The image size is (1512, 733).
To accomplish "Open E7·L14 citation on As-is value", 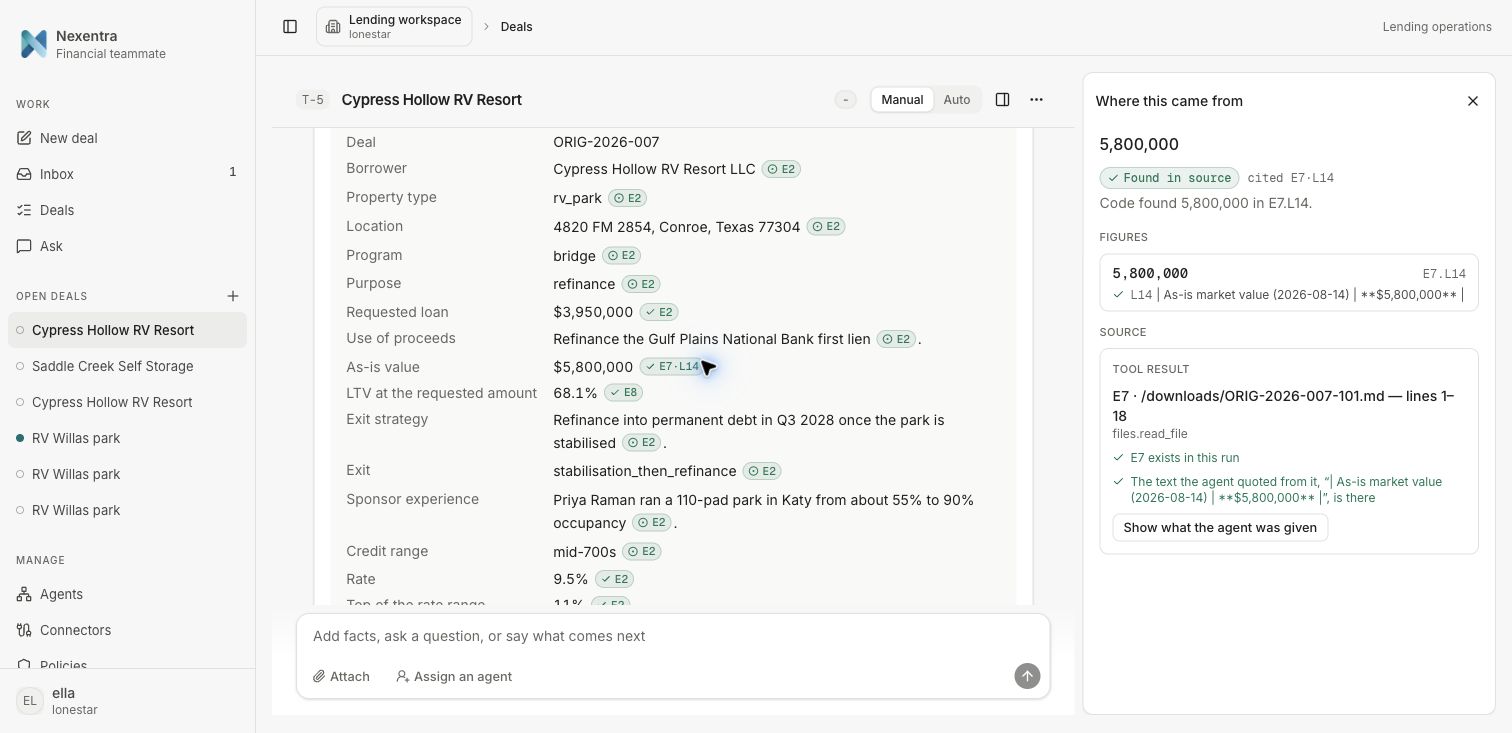I will [x=671, y=367].
